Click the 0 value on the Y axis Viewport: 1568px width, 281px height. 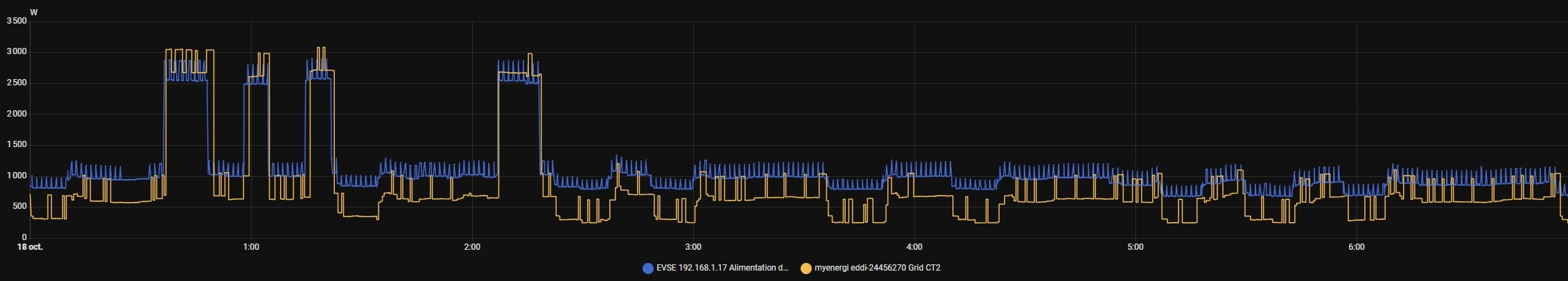pos(24,237)
